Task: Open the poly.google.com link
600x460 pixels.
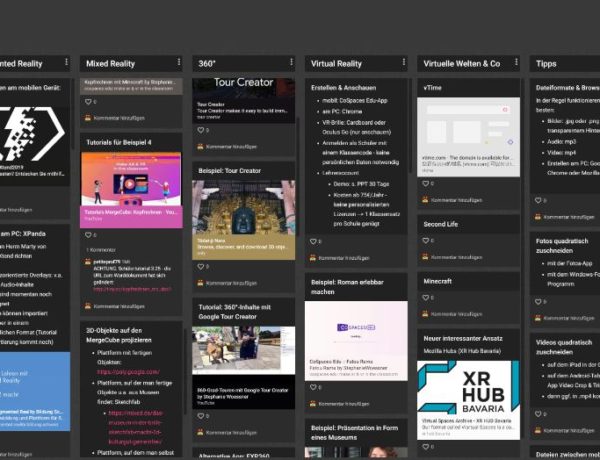Action: tap(120, 369)
